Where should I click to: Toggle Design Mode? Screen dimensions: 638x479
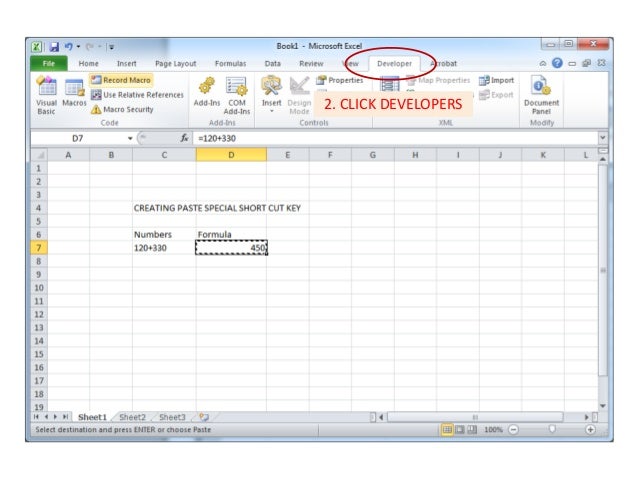coord(299,96)
